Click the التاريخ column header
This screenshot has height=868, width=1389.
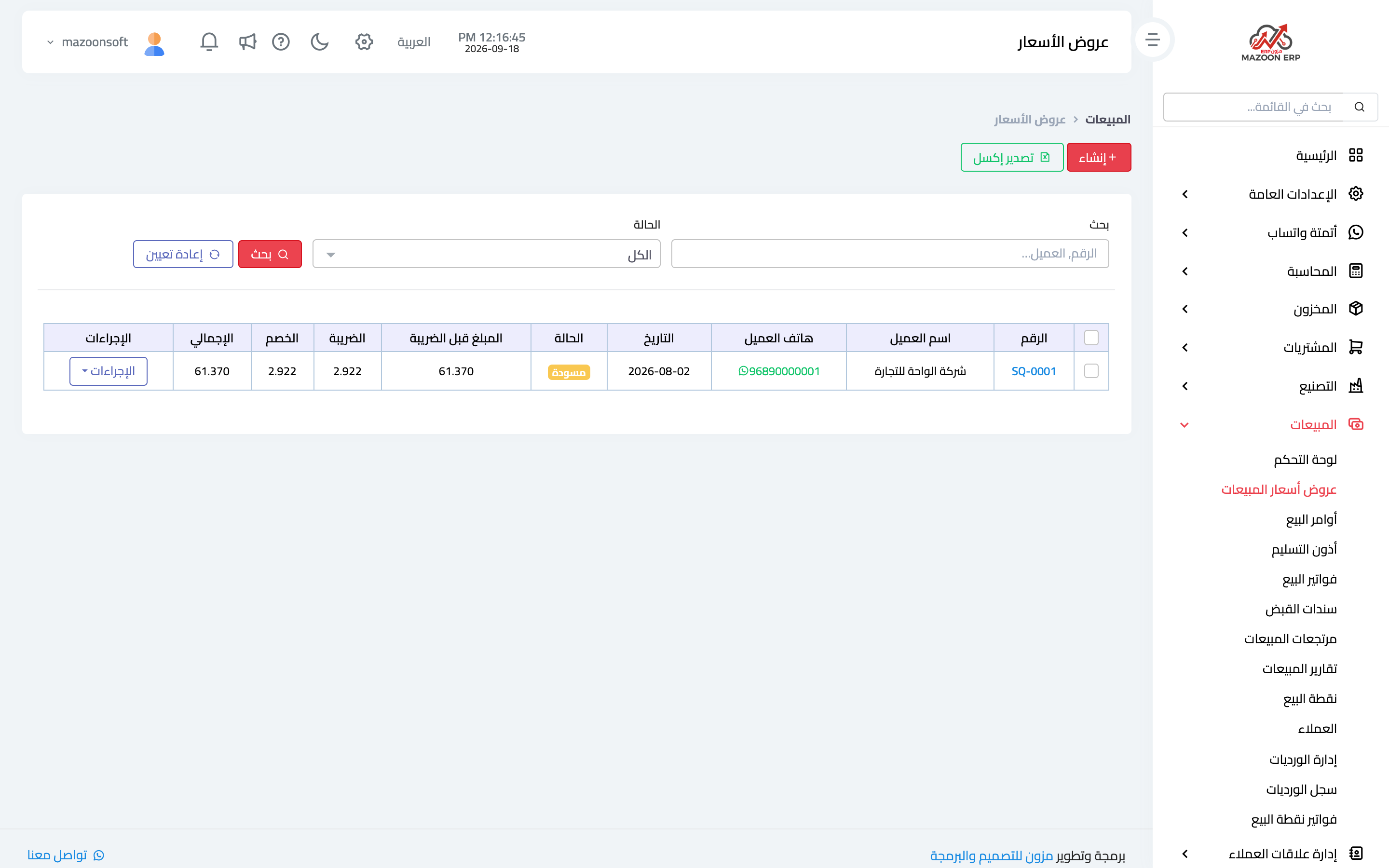coord(659,338)
